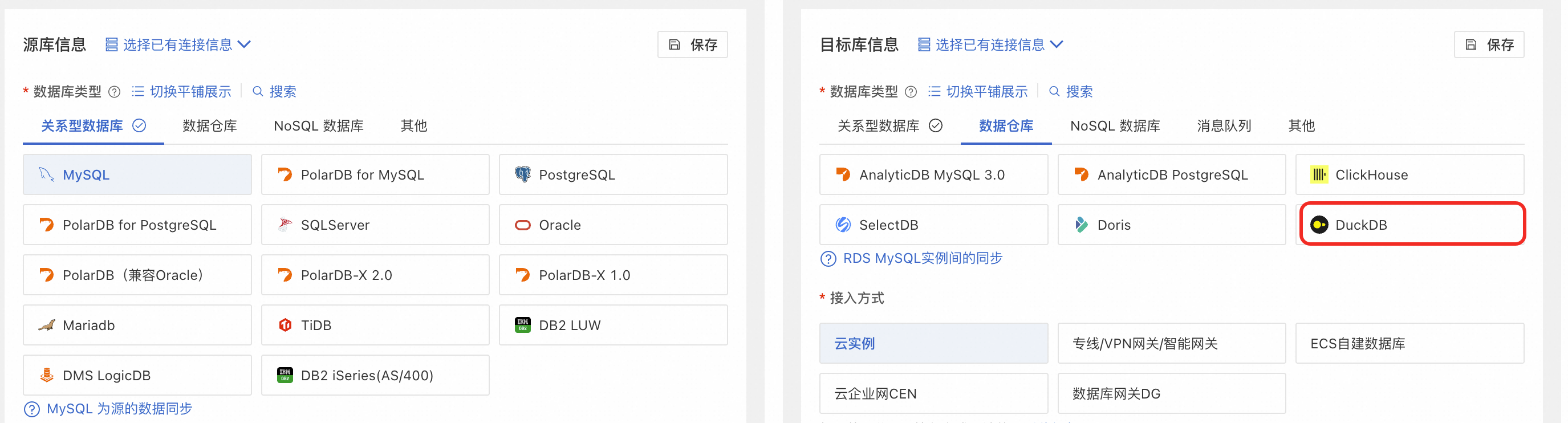This screenshot has width=1568, height=423.
Task: Switch target panel to 关系型数据库 tab
Action: pyautogui.click(x=889, y=126)
